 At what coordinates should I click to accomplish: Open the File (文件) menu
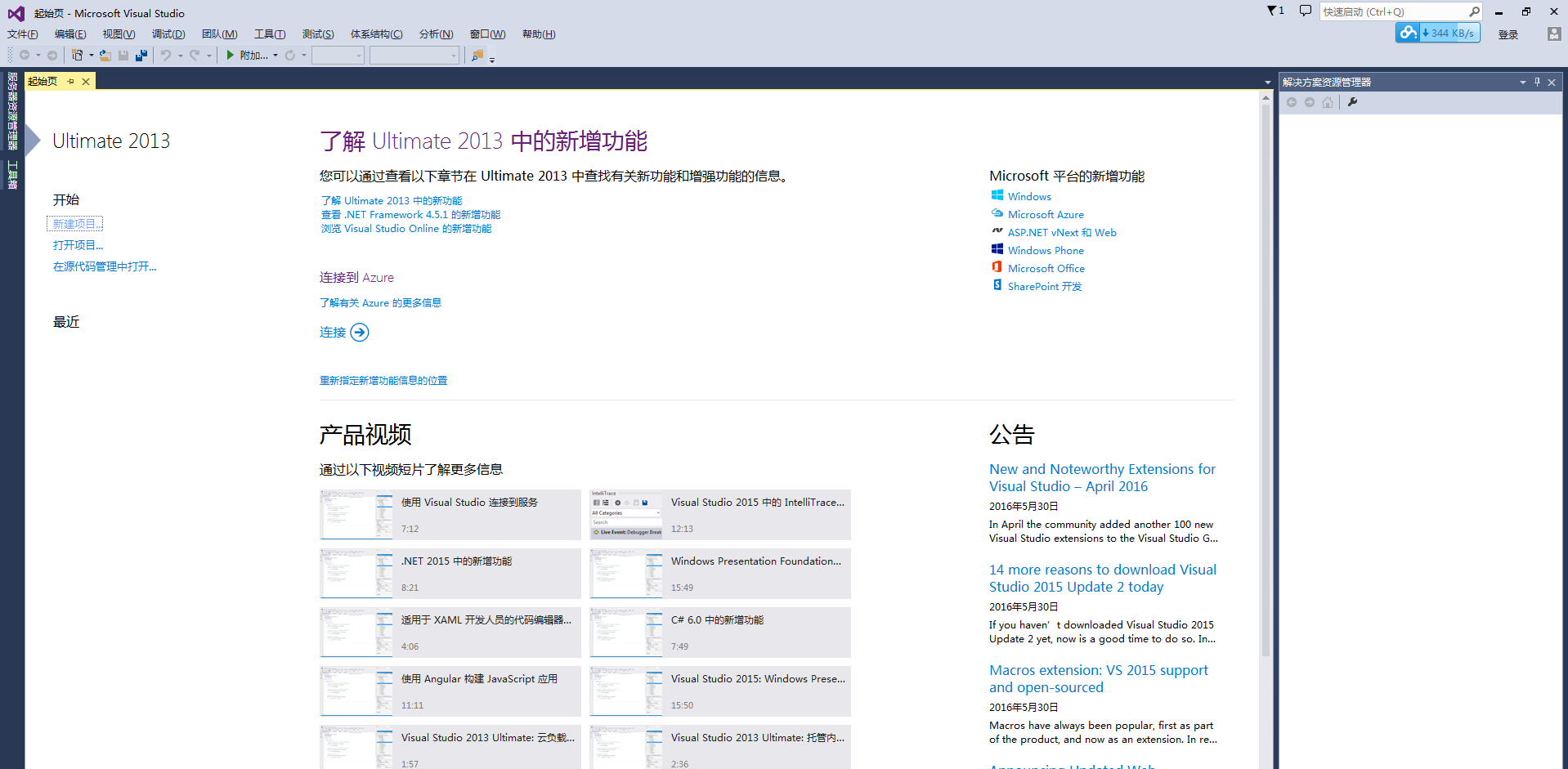point(22,34)
